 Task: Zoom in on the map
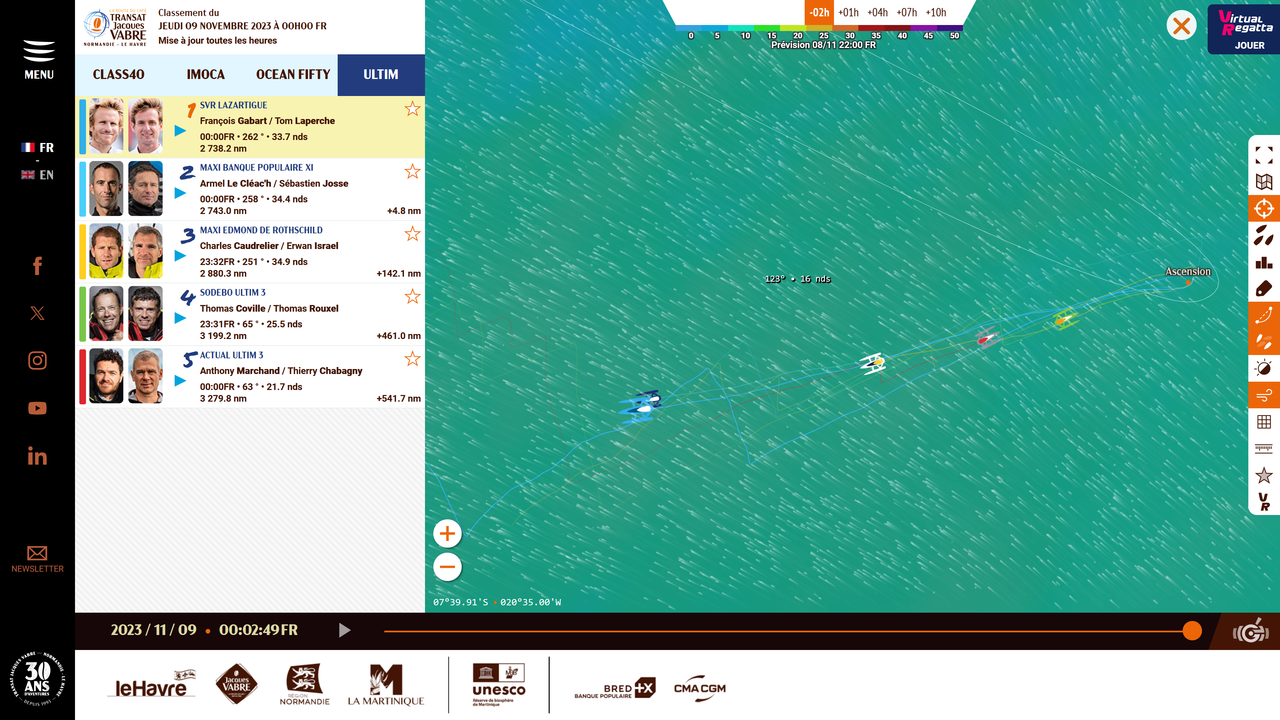tap(447, 534)
